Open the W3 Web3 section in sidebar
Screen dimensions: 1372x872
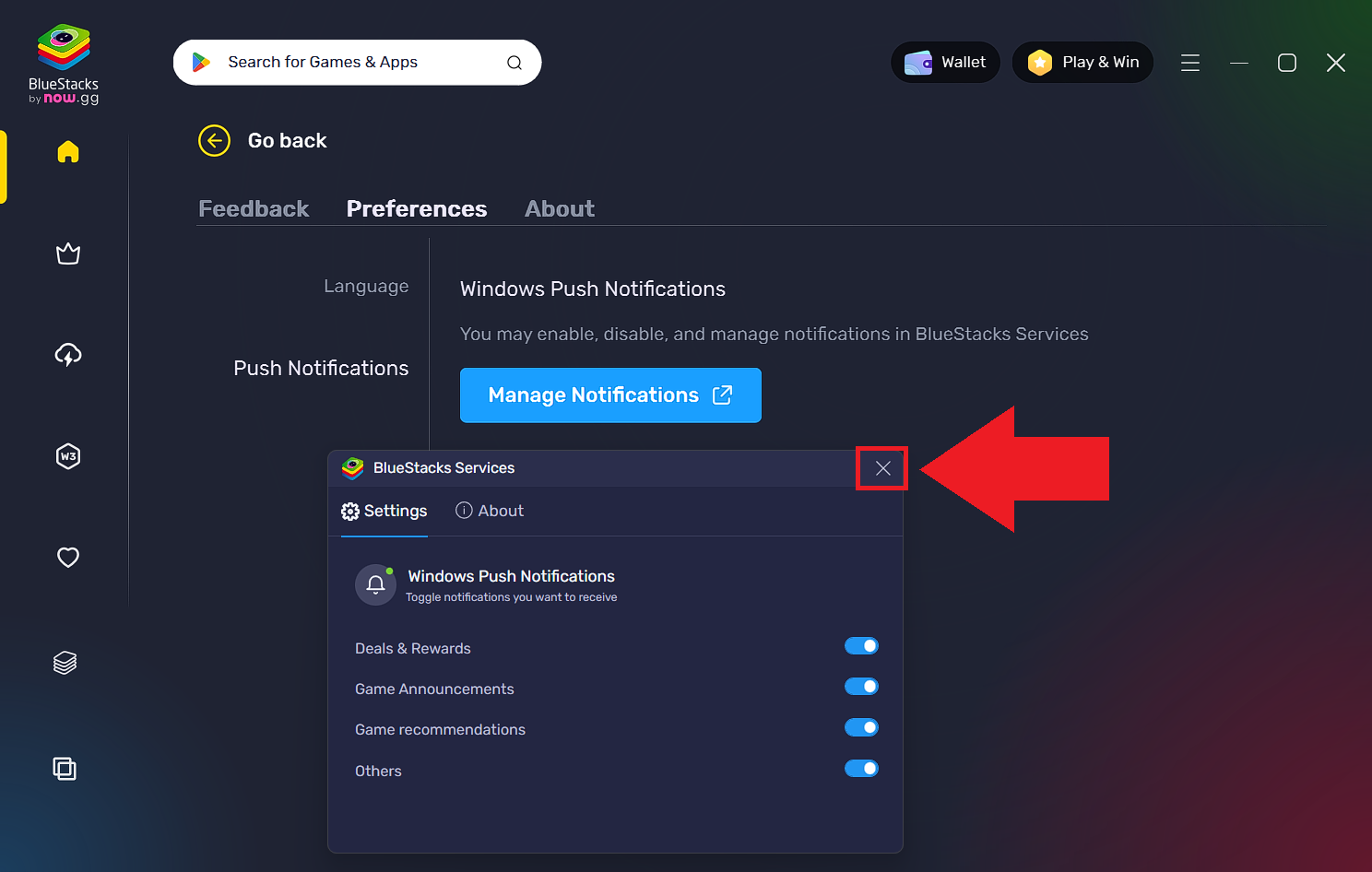(x=68, y=456)
